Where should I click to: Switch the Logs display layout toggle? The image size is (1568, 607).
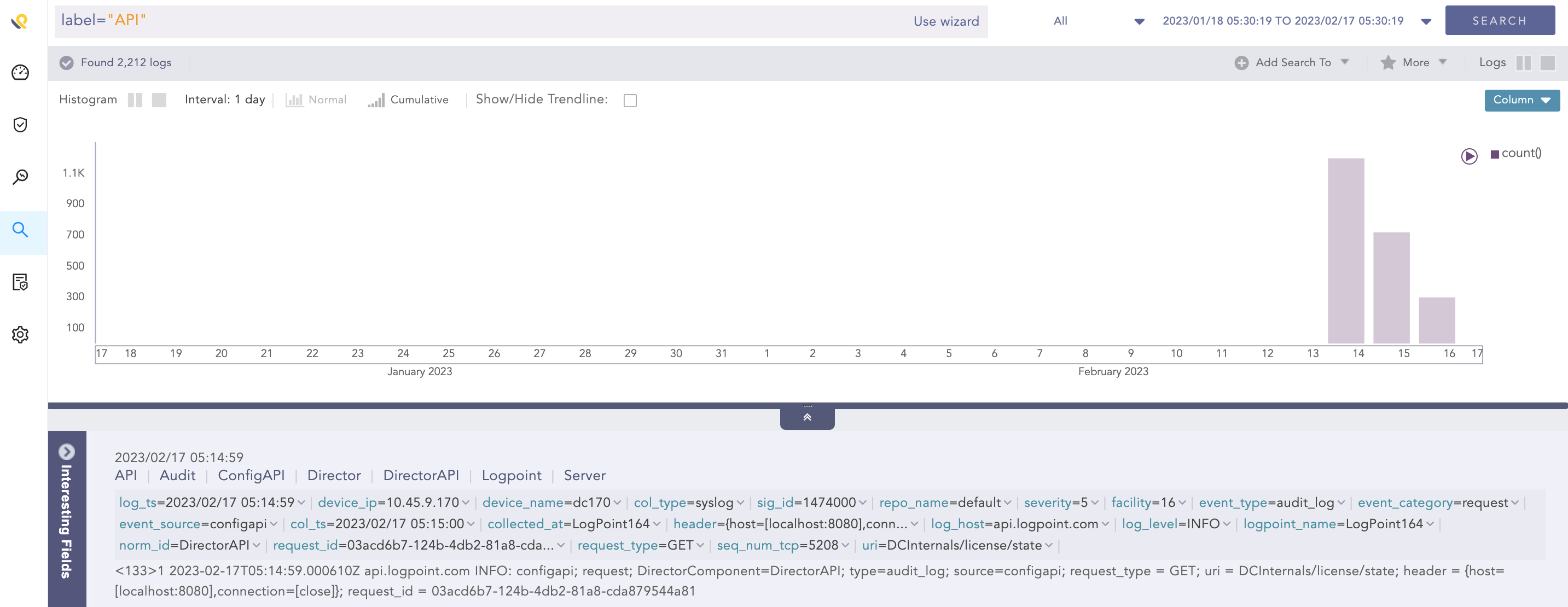[x=1524, y=63]
